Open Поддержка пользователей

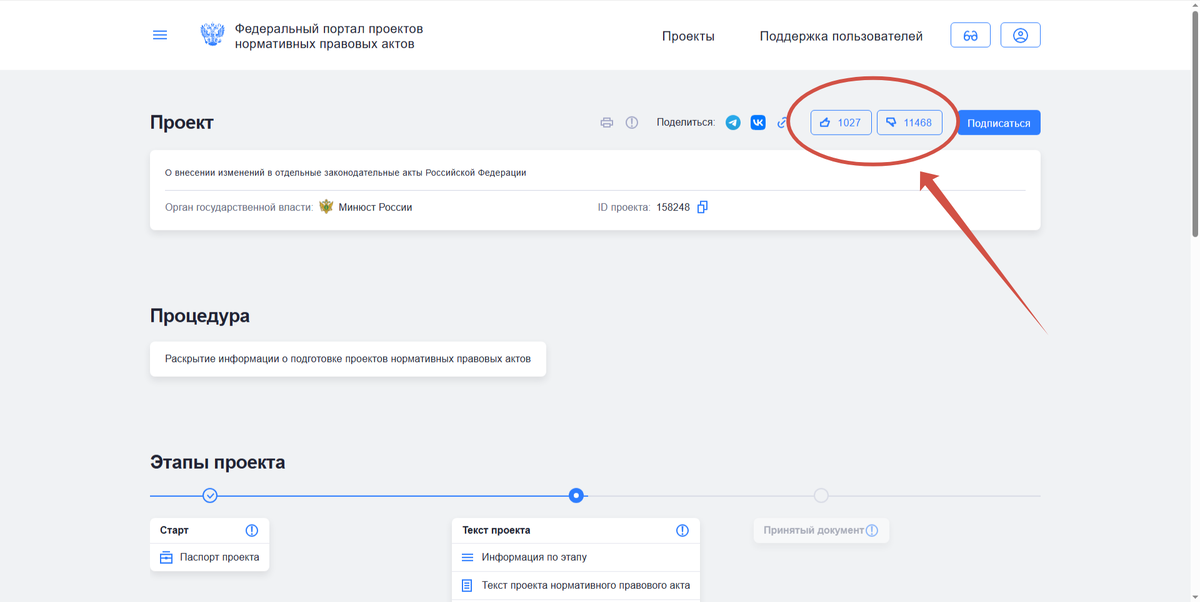(839, 36)
